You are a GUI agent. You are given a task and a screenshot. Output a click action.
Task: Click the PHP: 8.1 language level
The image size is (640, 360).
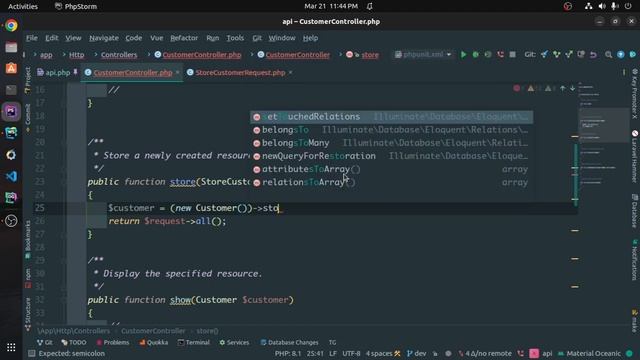click(x=288, y=353)
